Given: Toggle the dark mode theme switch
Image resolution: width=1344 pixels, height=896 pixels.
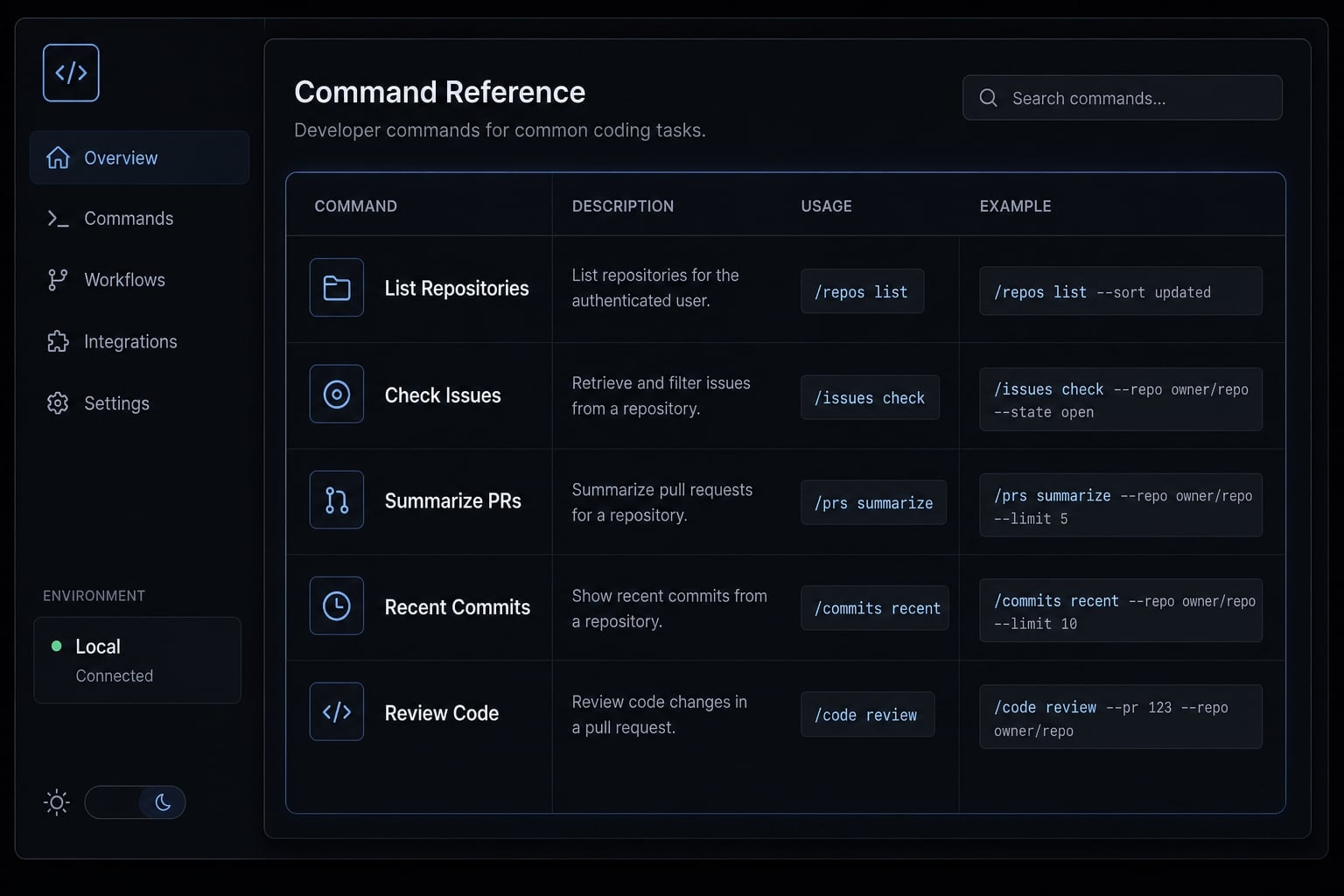Looking at the screenshot, I should tap(135, 802).
